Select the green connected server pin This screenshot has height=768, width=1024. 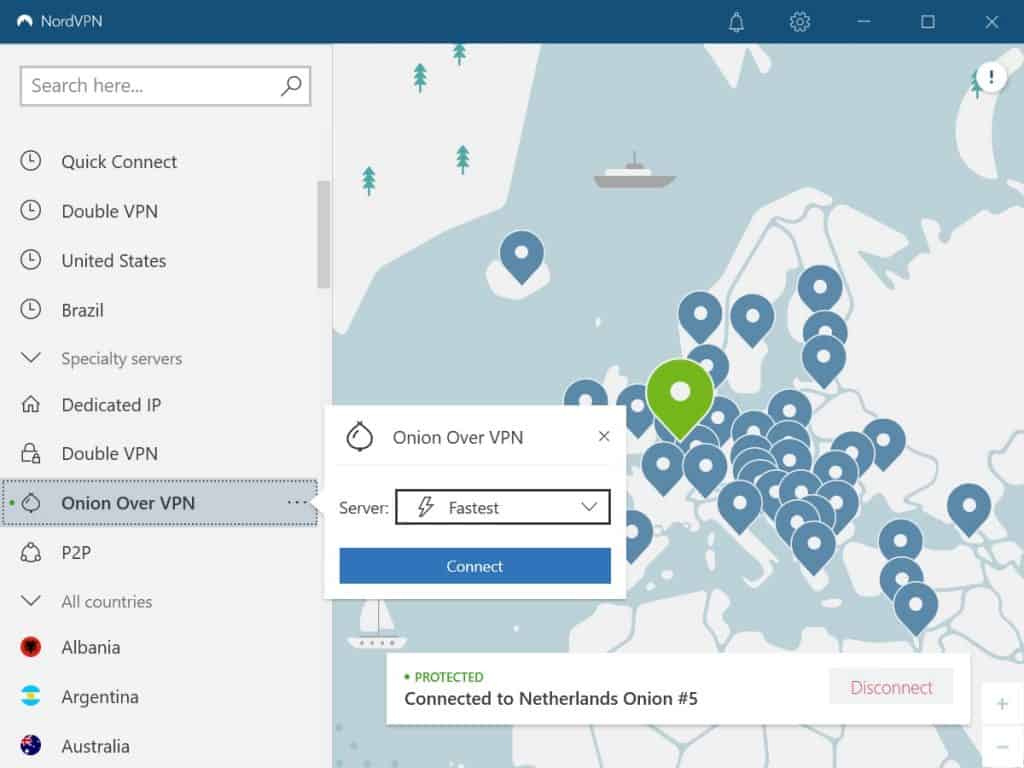pyautogui.click(x=680, y=393)
